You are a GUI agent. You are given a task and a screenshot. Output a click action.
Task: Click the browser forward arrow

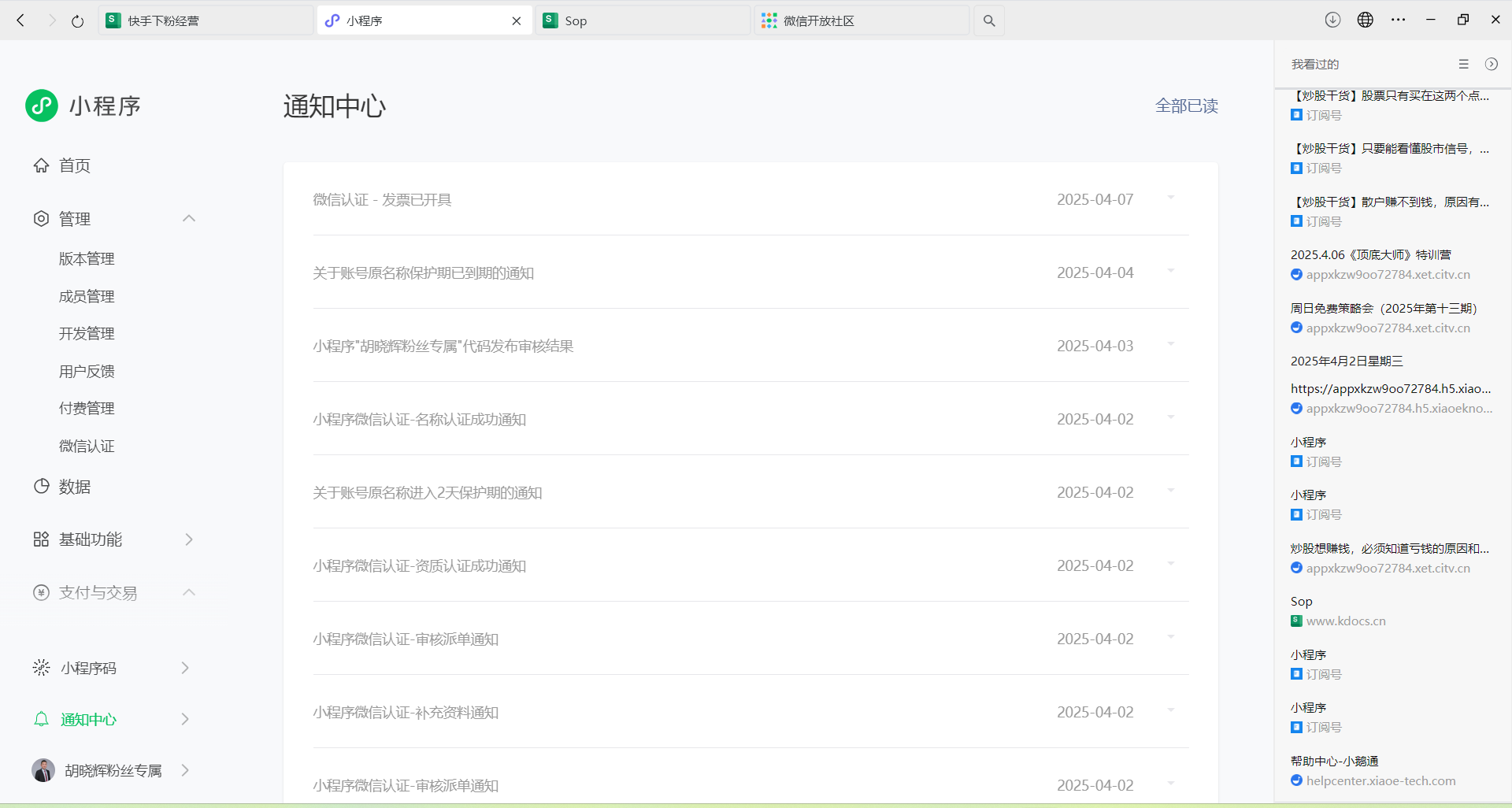(x=52, y=20)
